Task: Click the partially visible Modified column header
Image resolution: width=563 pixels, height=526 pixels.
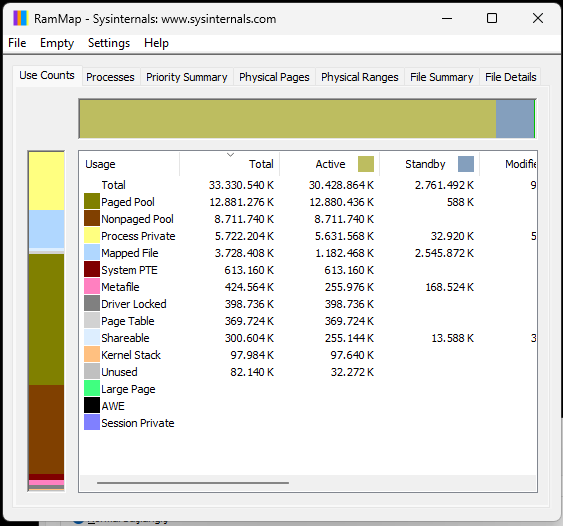Action: tap(508, 164)
